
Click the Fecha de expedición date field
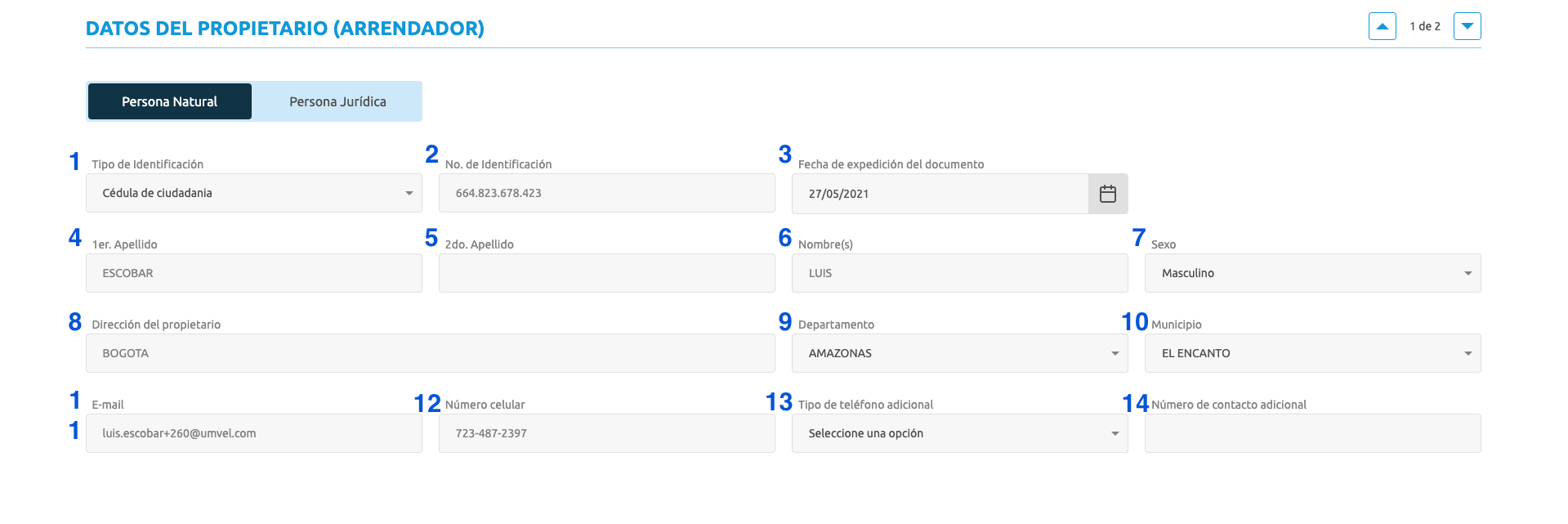pyautogui.click(x=940, y=194)
